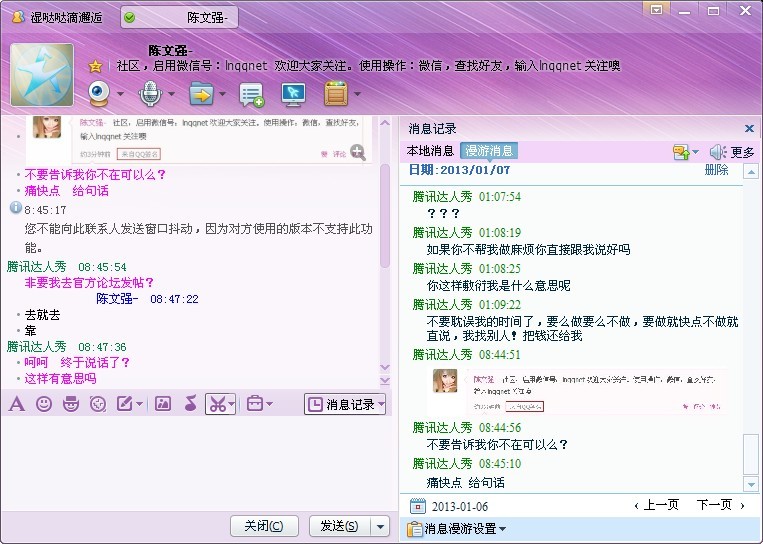
Task: Open send options arrow beside 发送
Action: (x=381, y=526)
